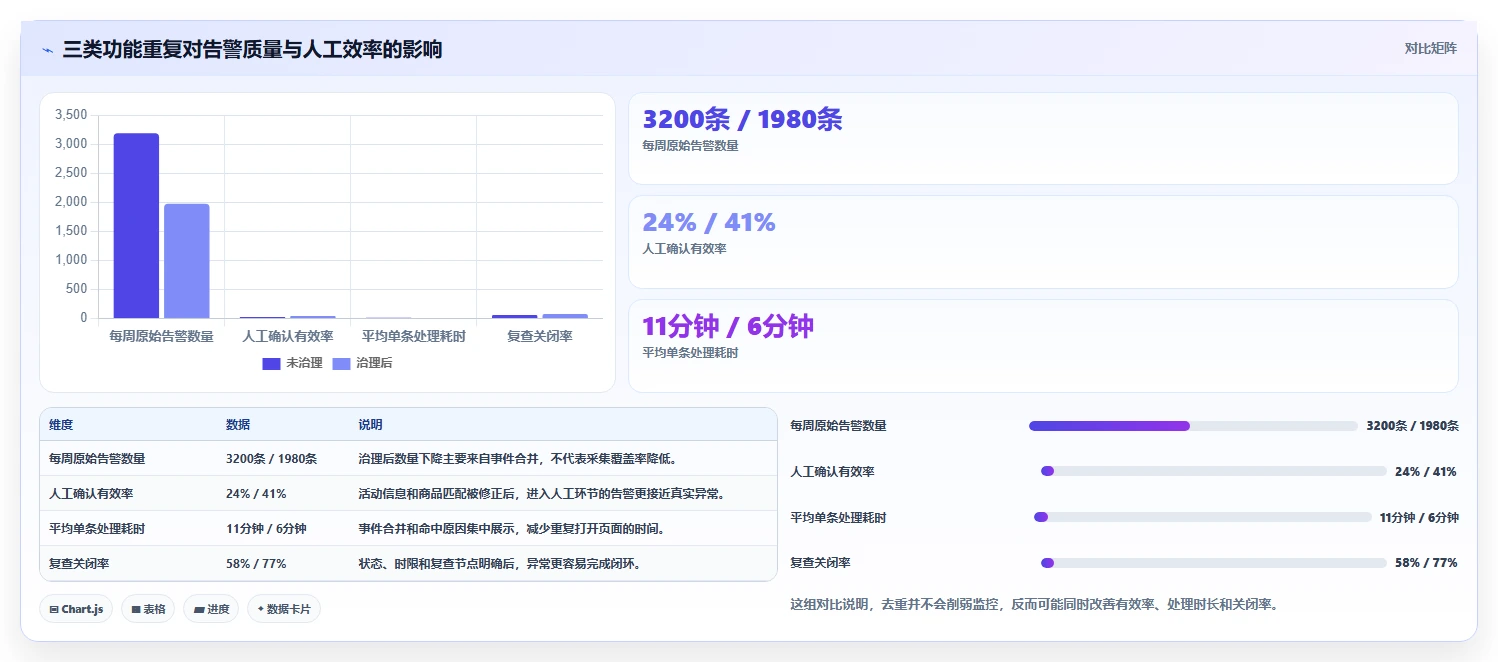Screen dimensions: 1498x662
Task: Click the 进度 chip
Action: point(211,609)
